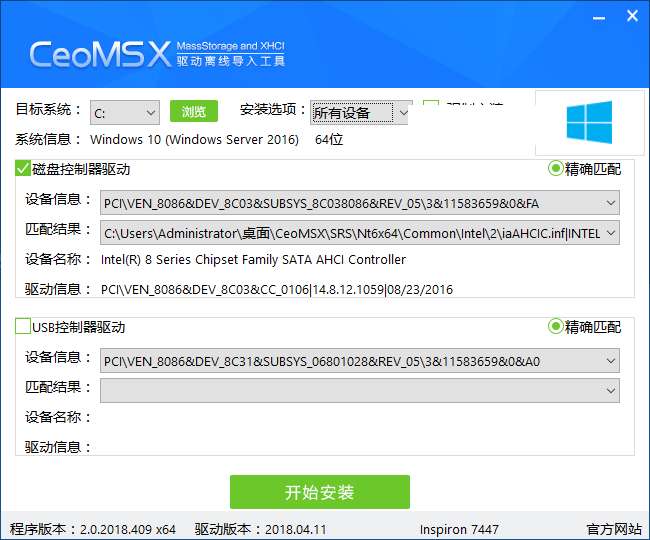Click the 驱动离线导入工具 subtitle text

click(231, 61)
